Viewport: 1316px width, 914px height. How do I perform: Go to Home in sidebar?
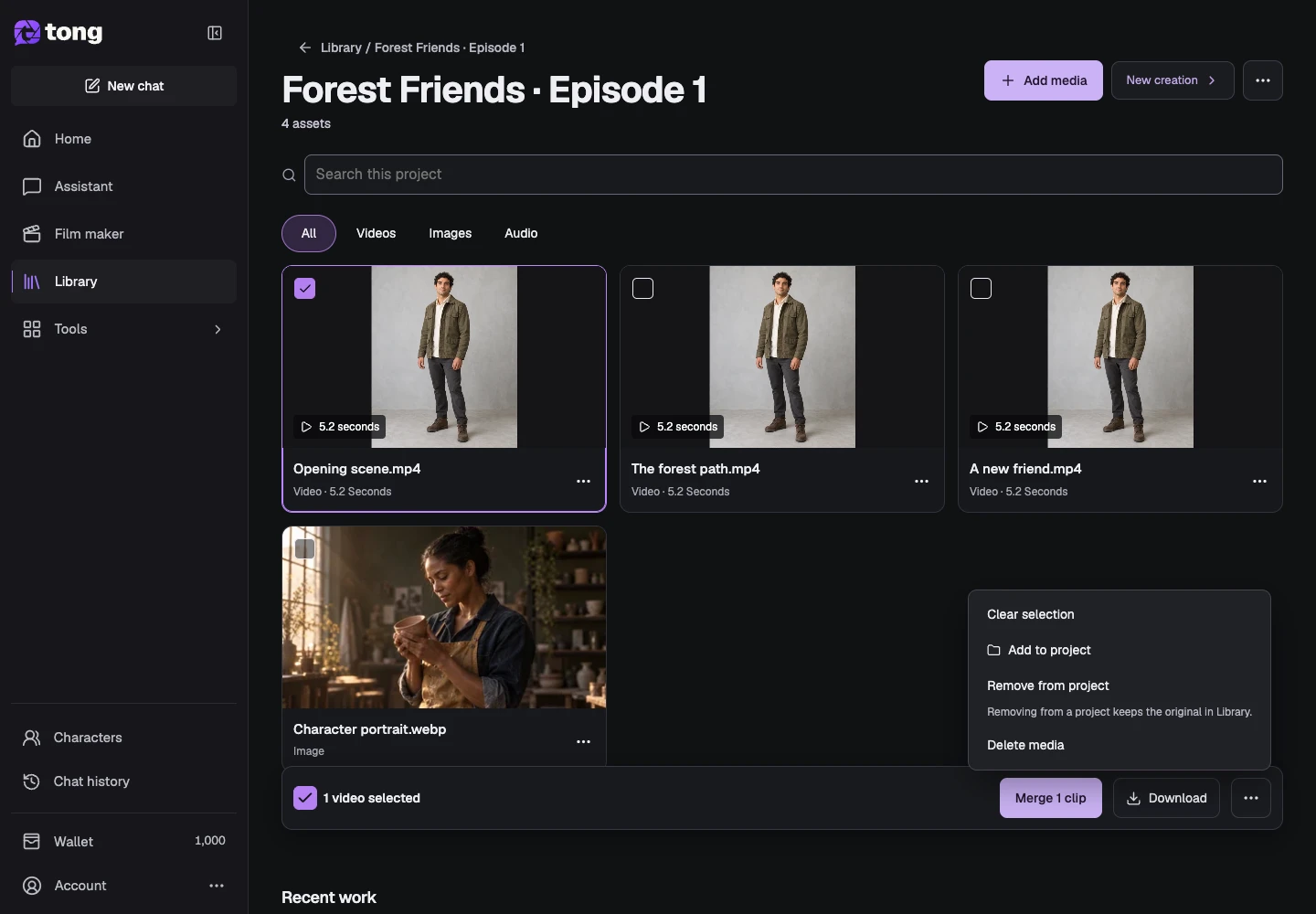pos(123,139)
